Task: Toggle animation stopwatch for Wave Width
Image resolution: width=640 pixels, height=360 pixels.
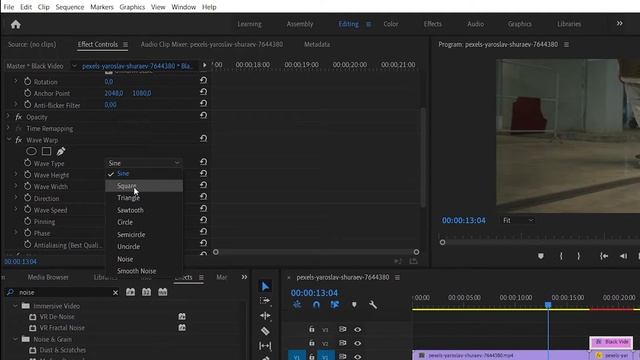Action: click(27, 186)
